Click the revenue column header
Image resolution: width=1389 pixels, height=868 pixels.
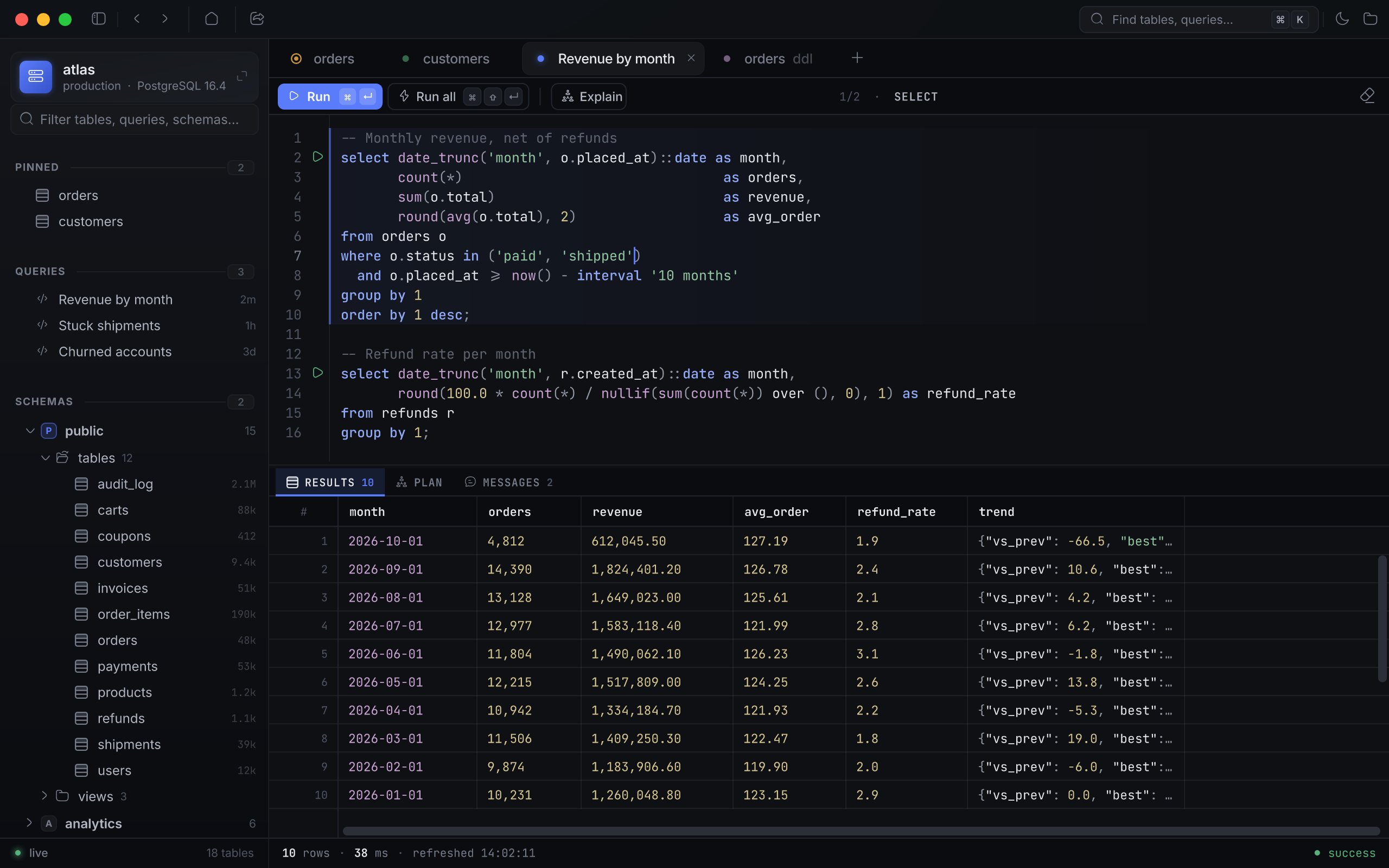[657, 512]
